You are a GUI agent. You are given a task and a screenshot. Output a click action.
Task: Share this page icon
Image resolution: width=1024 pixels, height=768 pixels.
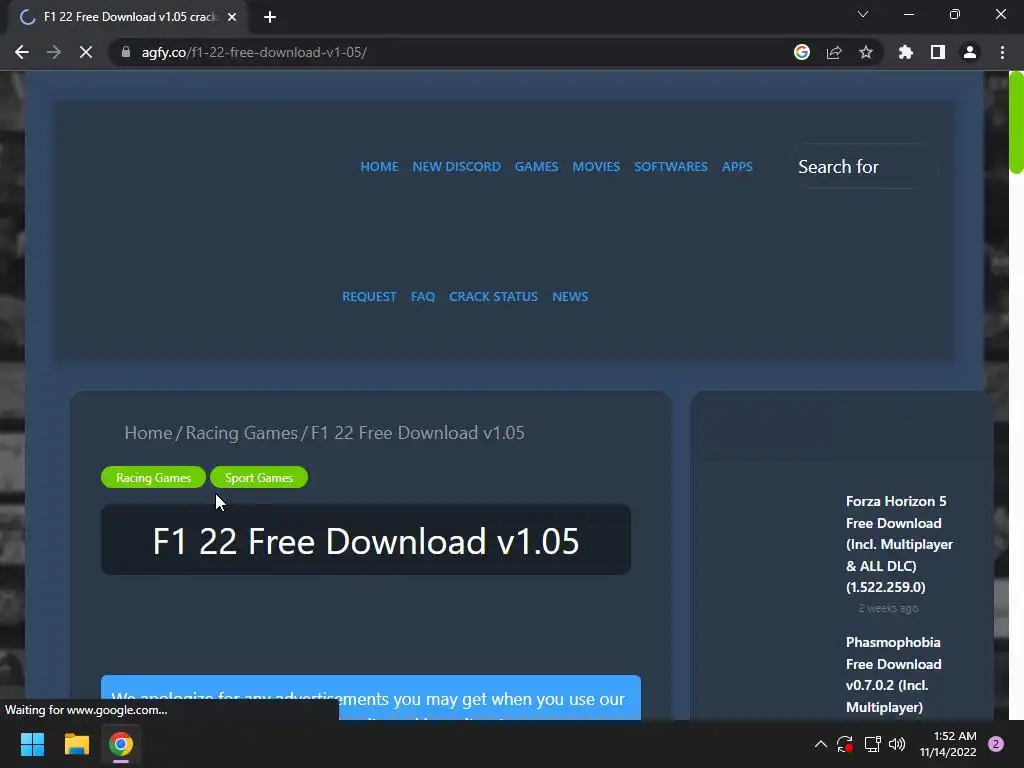[x=834, y=52]
